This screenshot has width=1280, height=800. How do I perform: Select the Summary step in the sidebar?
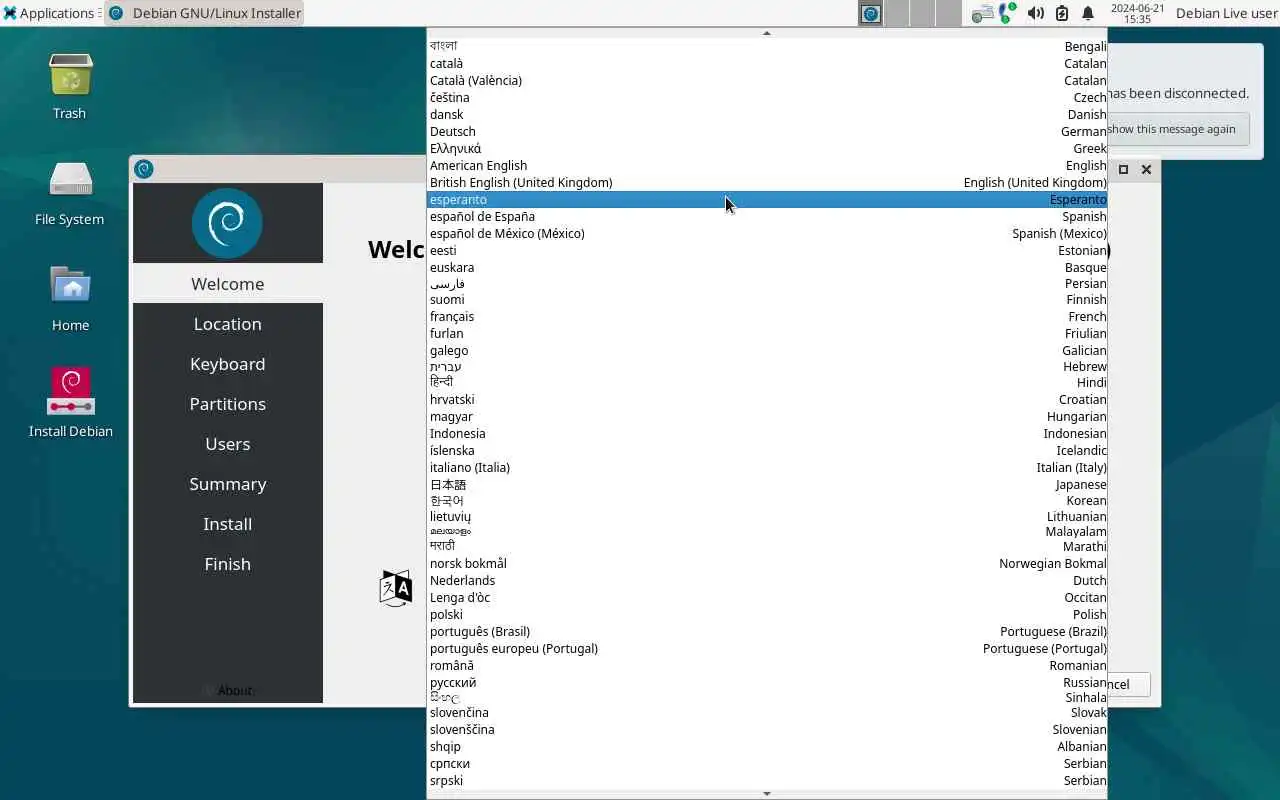click(x=228, y=484)
